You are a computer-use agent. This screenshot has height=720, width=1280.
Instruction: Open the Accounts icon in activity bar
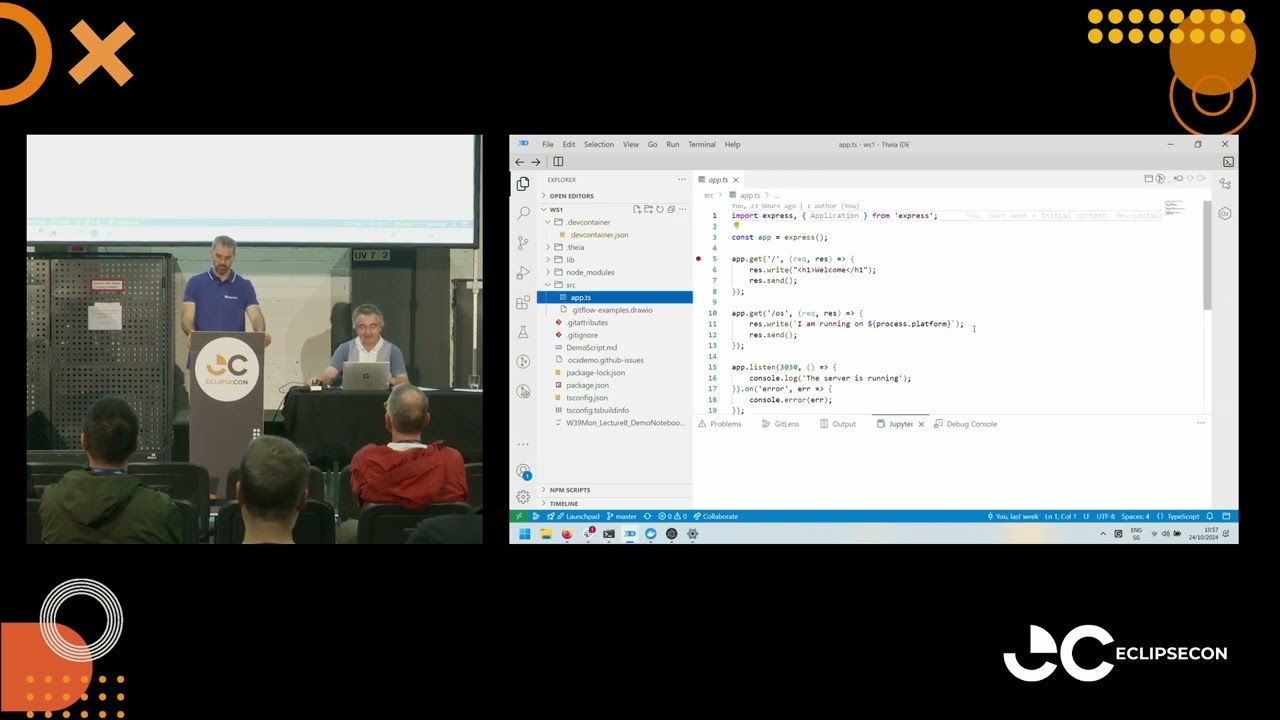523,471
